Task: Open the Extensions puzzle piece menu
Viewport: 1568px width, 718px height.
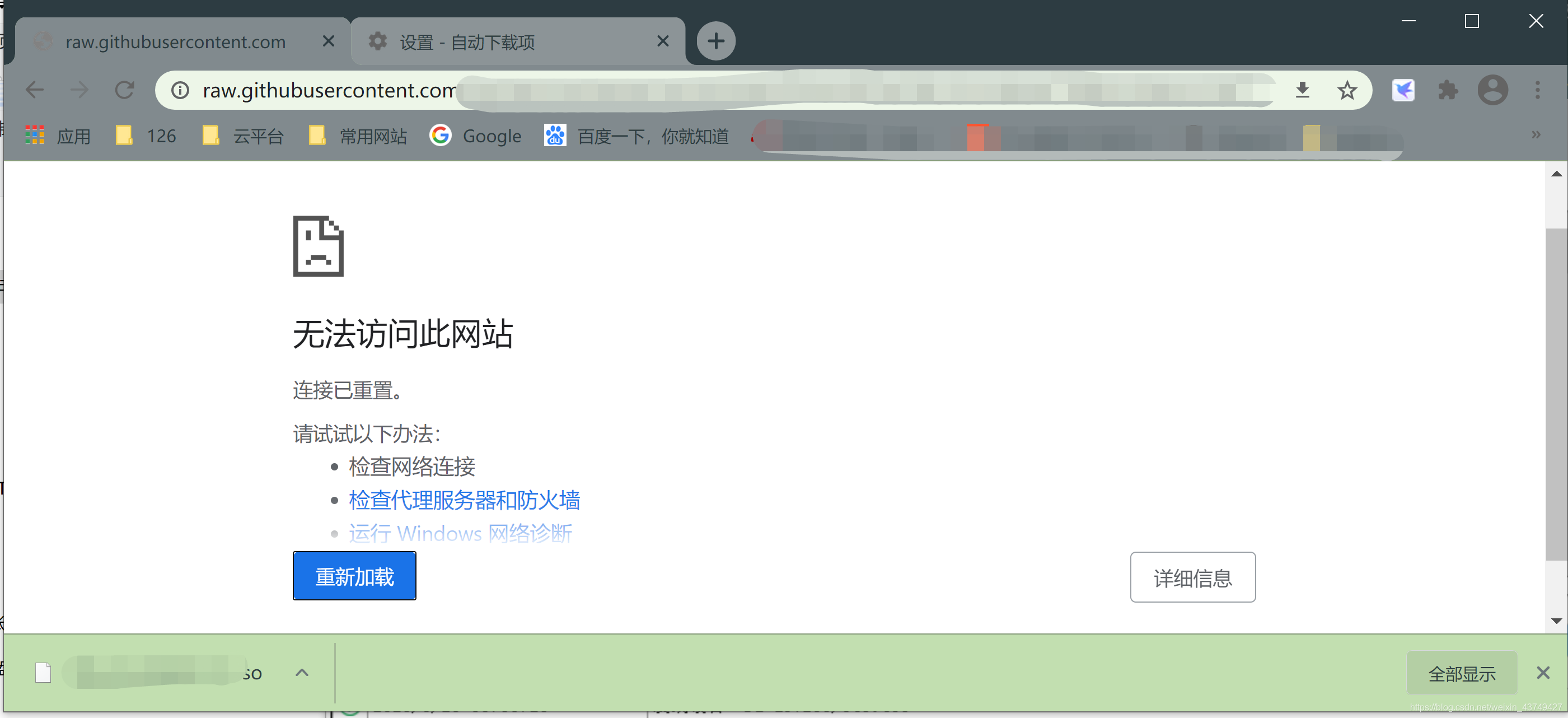Action: pos(1448,90)
